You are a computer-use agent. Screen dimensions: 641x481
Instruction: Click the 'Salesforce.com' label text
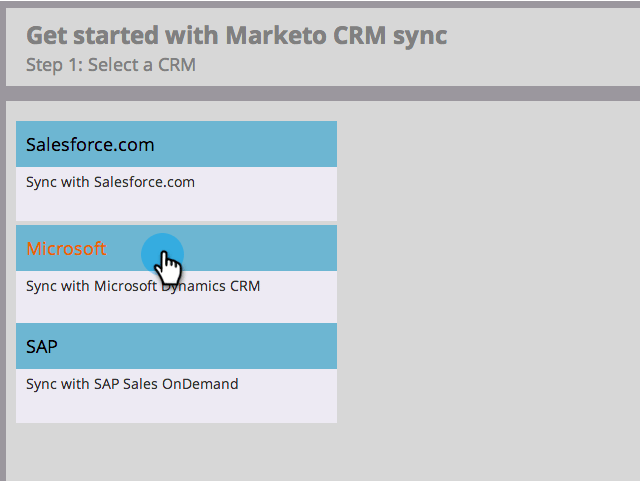[90, 144]
